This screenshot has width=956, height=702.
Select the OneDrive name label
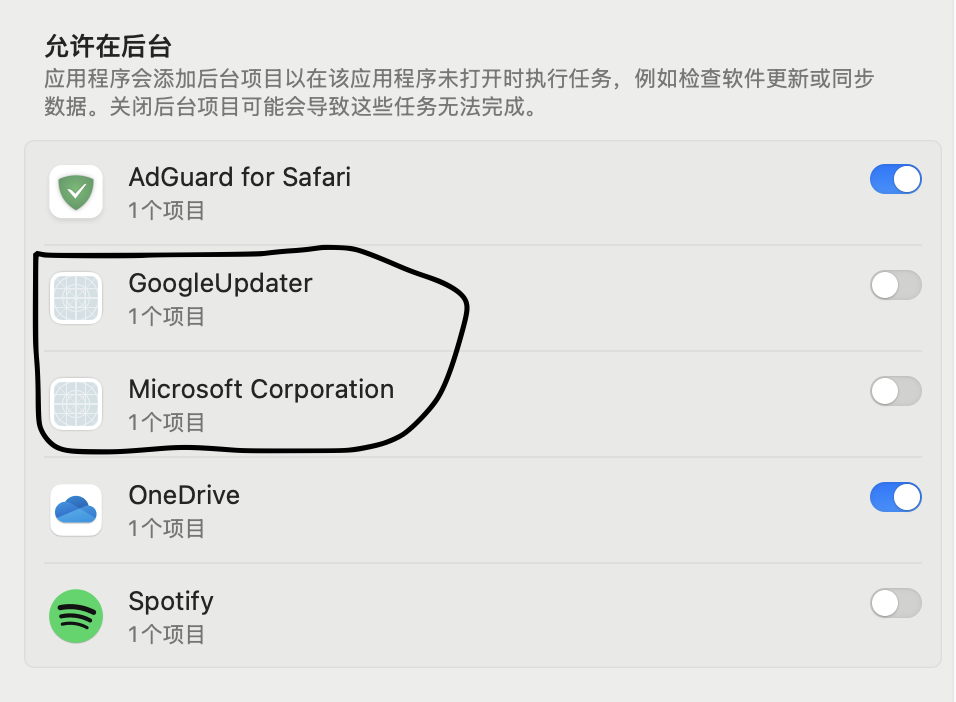[x=184, y=496]
